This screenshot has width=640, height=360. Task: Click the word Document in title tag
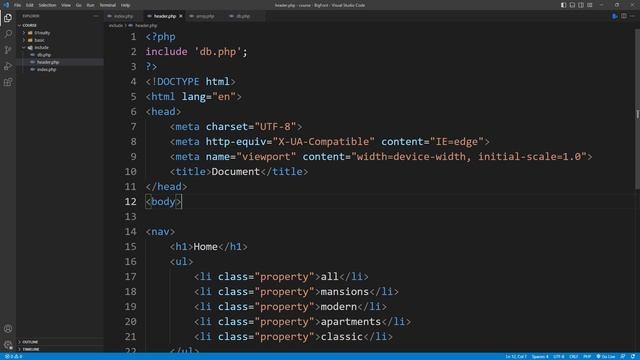(x=236, y=171)
